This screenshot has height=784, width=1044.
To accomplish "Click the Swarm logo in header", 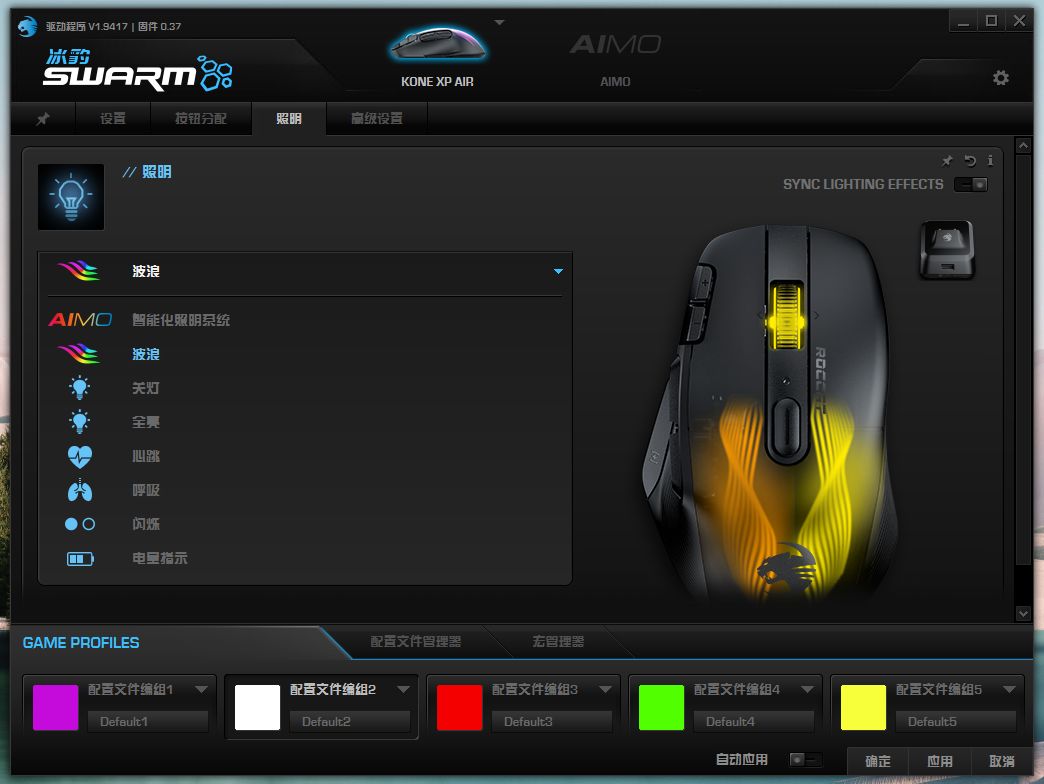I will 138,70.
